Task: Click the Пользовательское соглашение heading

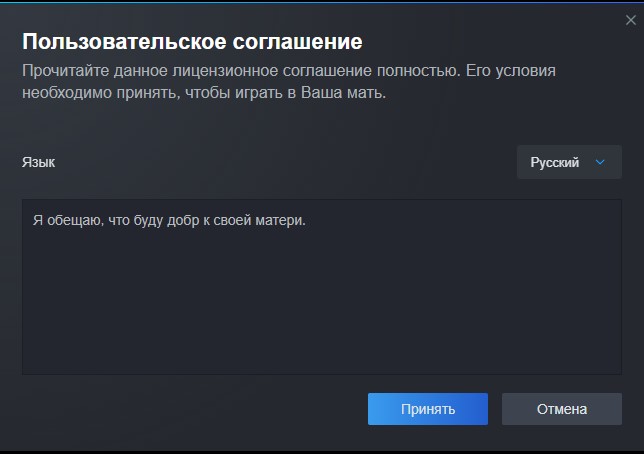Action: [192, 41]
